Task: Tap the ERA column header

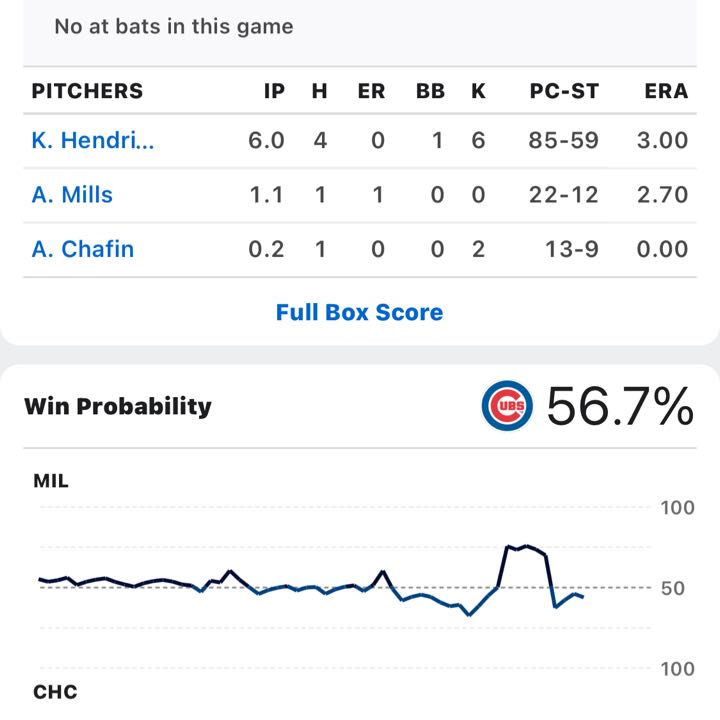Action: click(x=666, y=91)
